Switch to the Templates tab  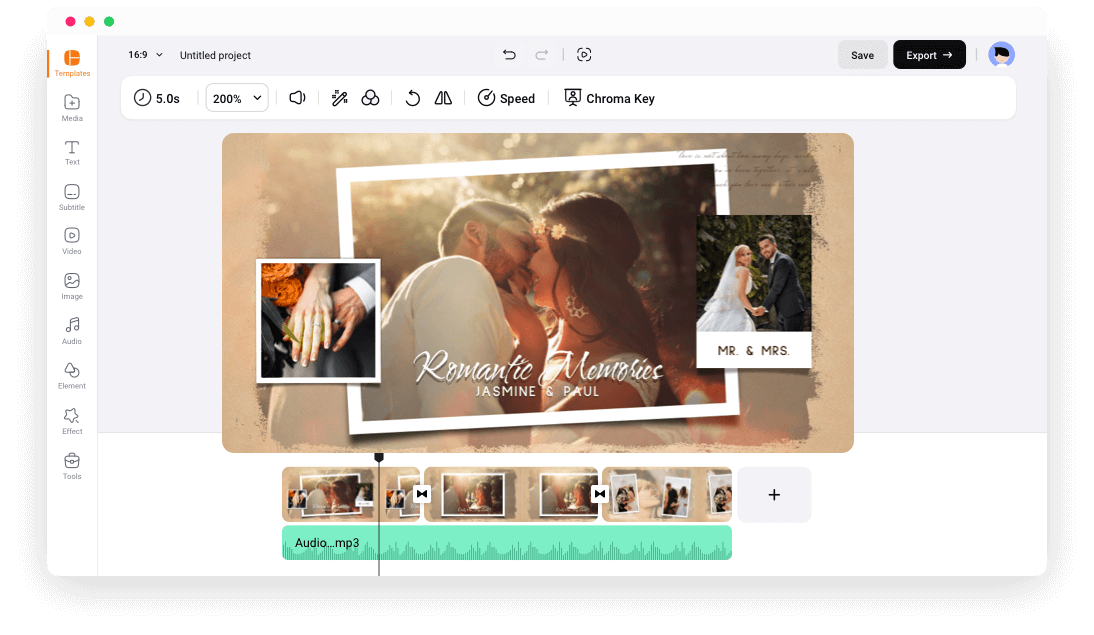pyautogui.click(x=71, y=63)
